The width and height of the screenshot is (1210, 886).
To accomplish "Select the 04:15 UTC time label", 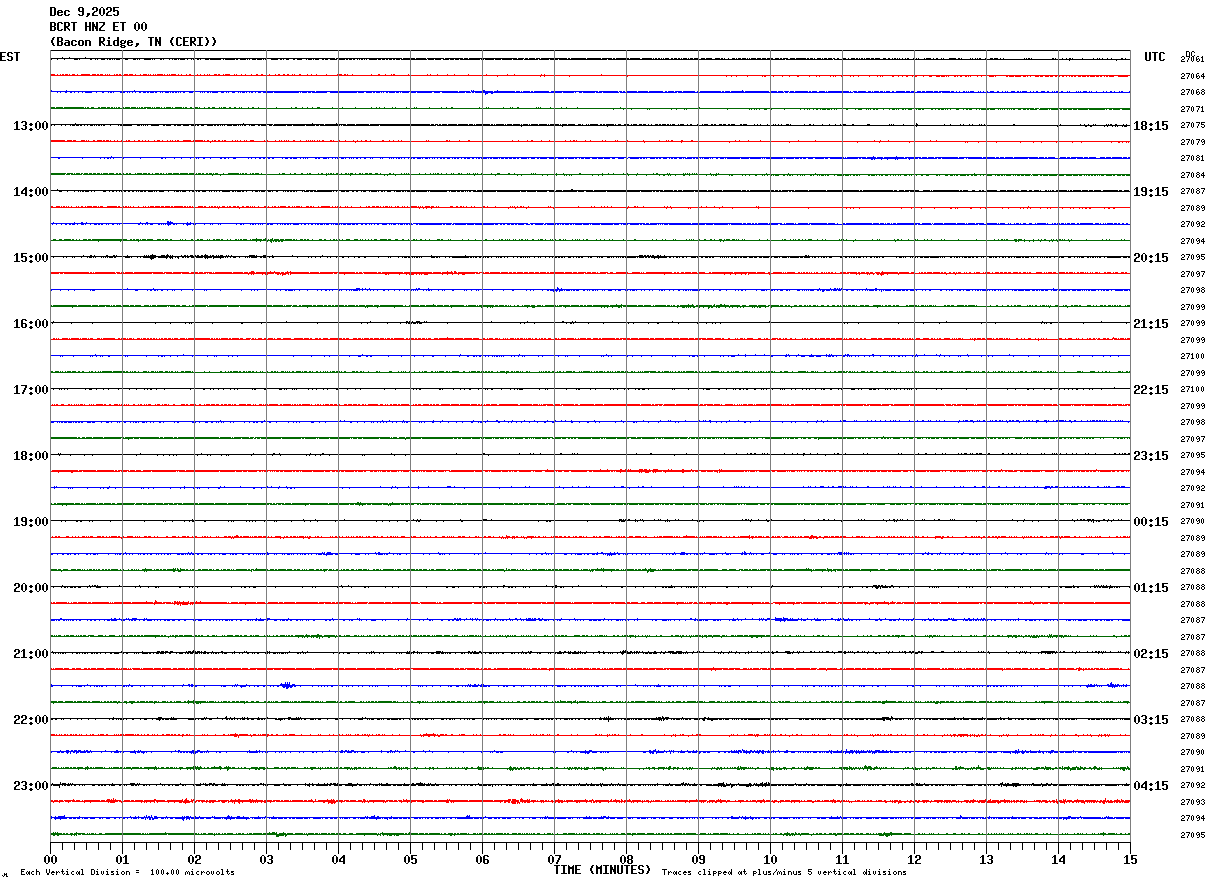I will coord(1151,786).
